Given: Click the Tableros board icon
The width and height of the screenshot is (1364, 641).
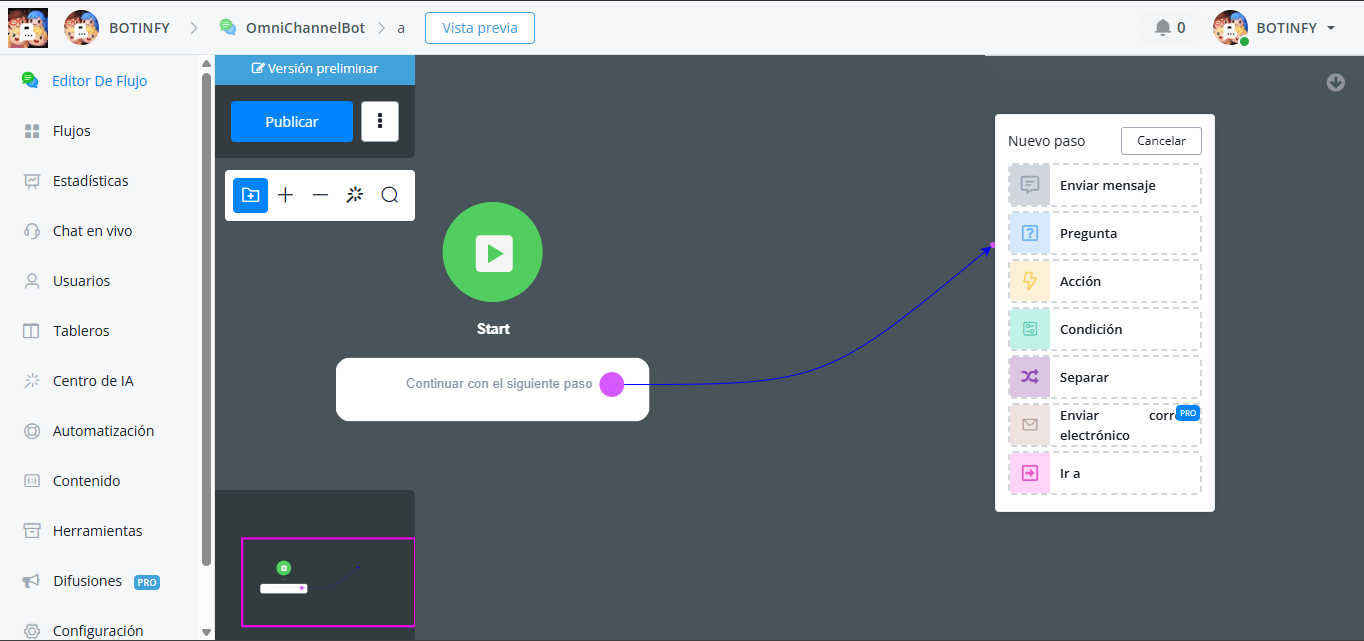Looking at the screenshot, I should pos(32,331).
